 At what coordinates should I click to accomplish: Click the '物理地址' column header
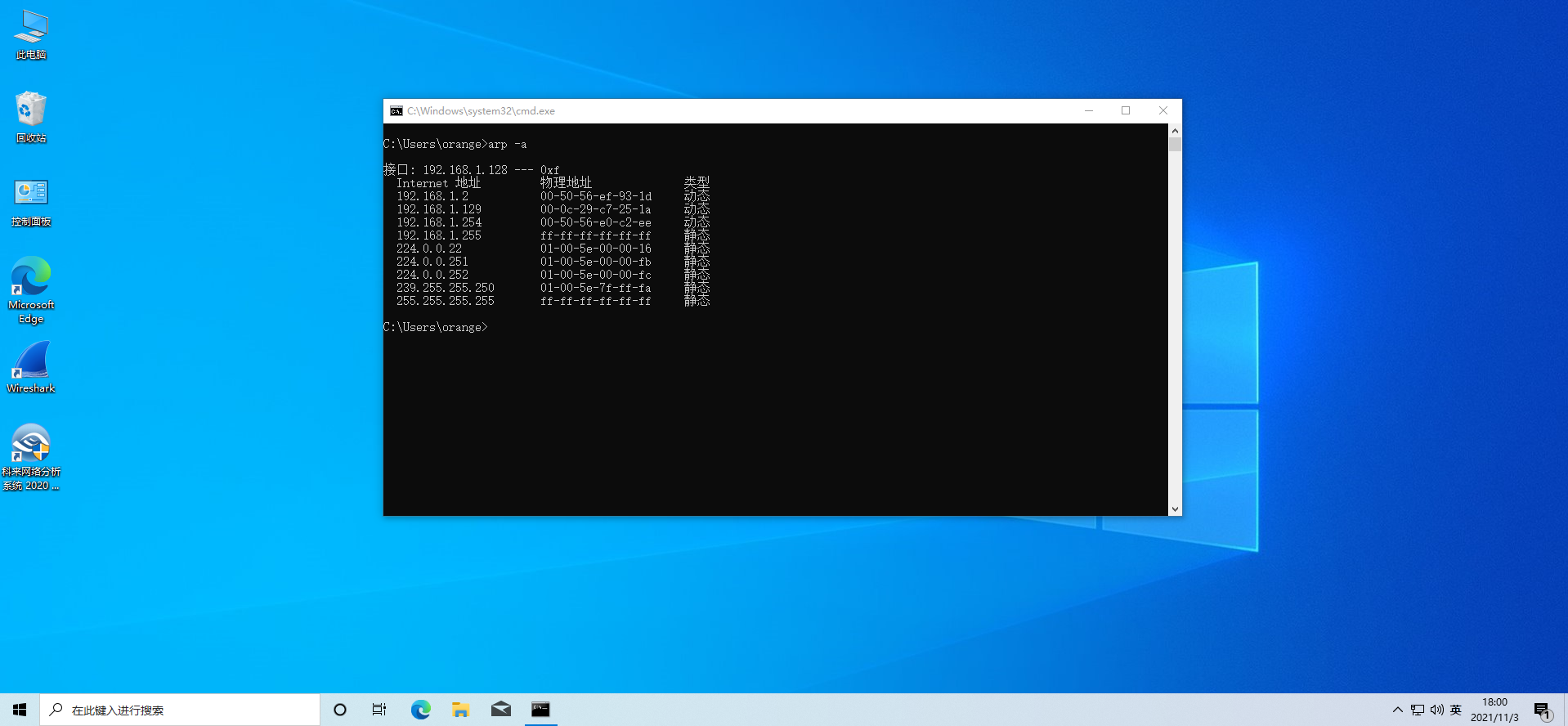point(566,183)
